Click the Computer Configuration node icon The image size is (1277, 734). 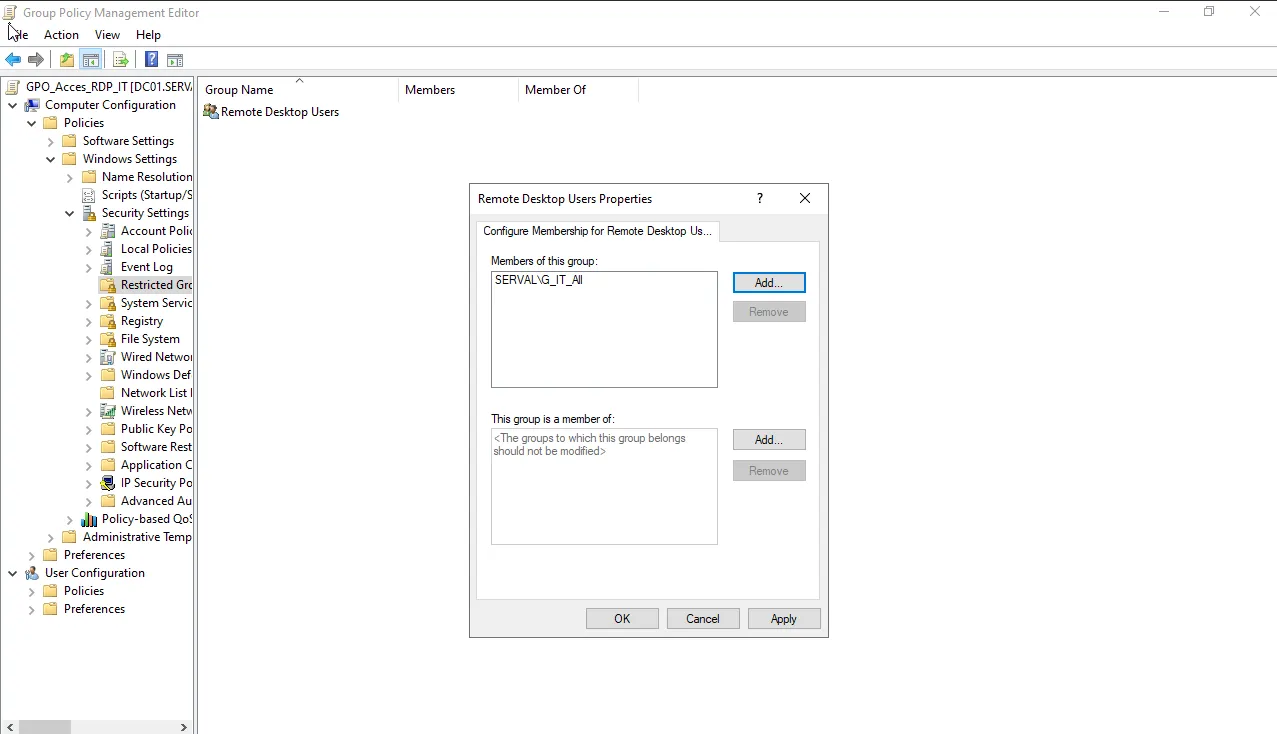click(33, 105)
